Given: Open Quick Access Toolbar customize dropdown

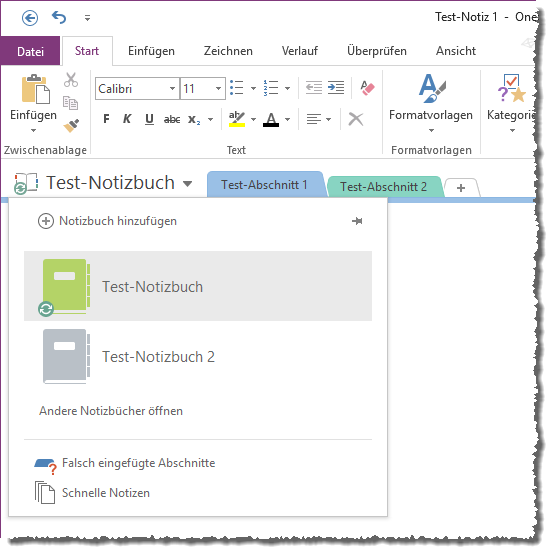Looking at the screenshot, I should tap(87, 18).
